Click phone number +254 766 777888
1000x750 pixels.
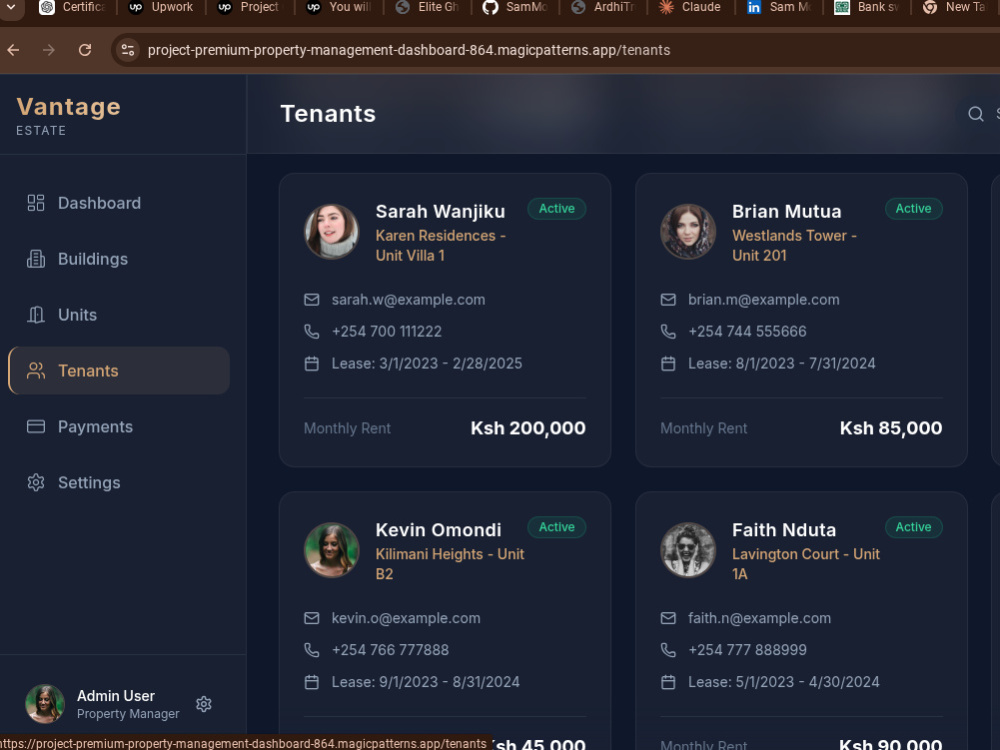390,650
